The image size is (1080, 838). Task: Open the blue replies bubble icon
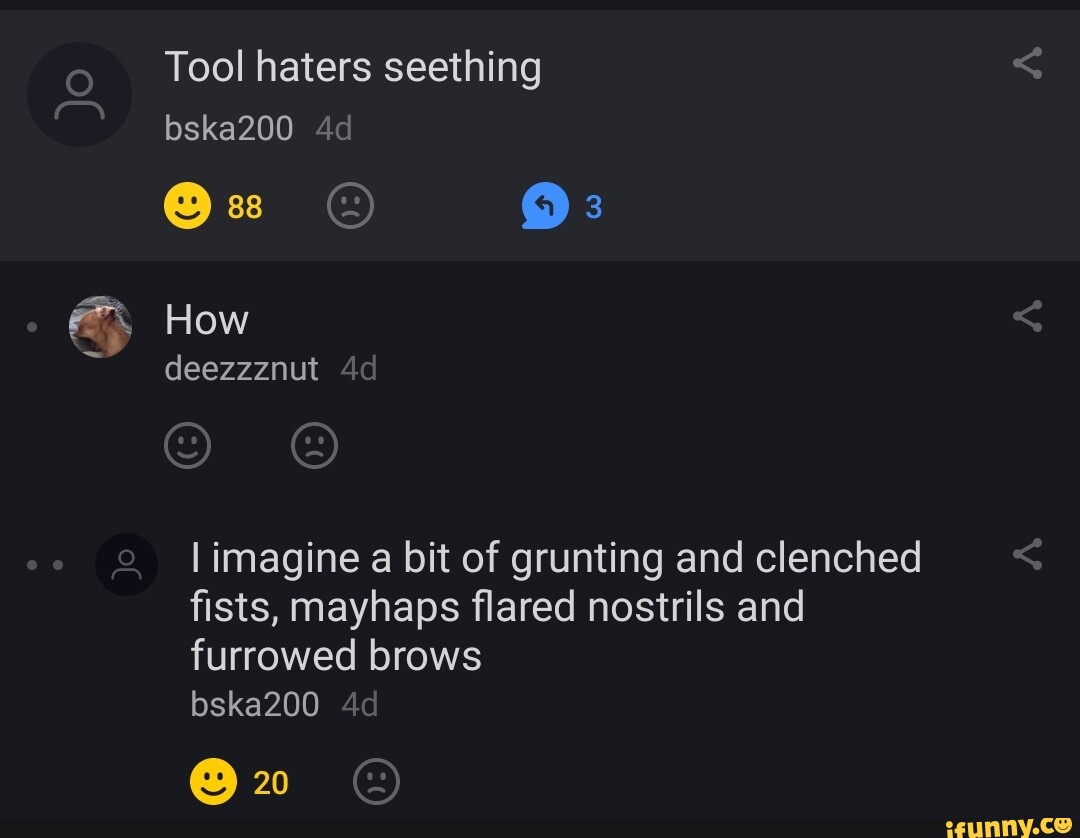pos(545,207)
